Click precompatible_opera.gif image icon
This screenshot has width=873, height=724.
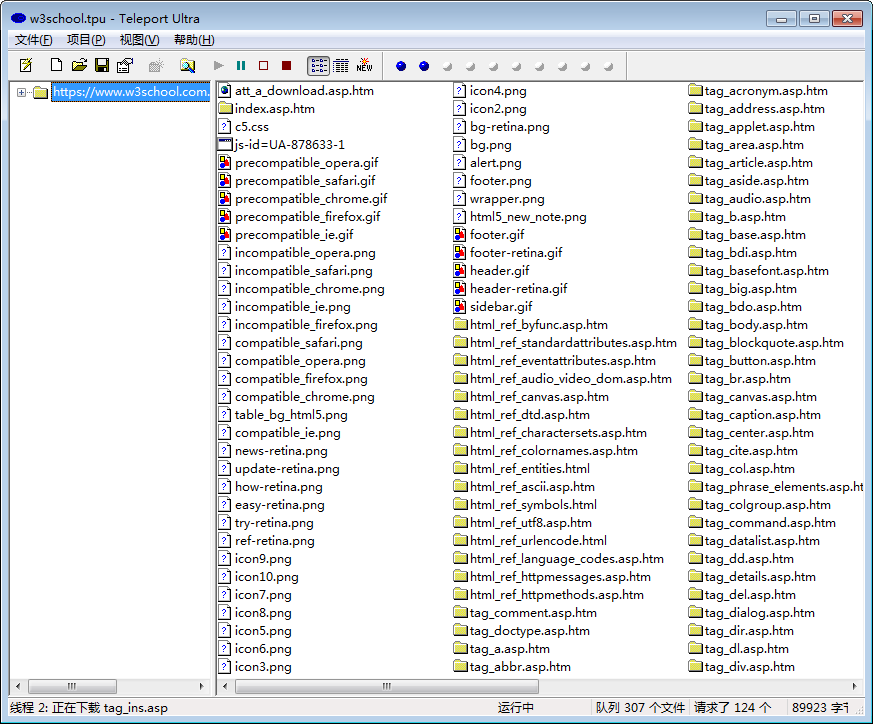coord(224,163)
